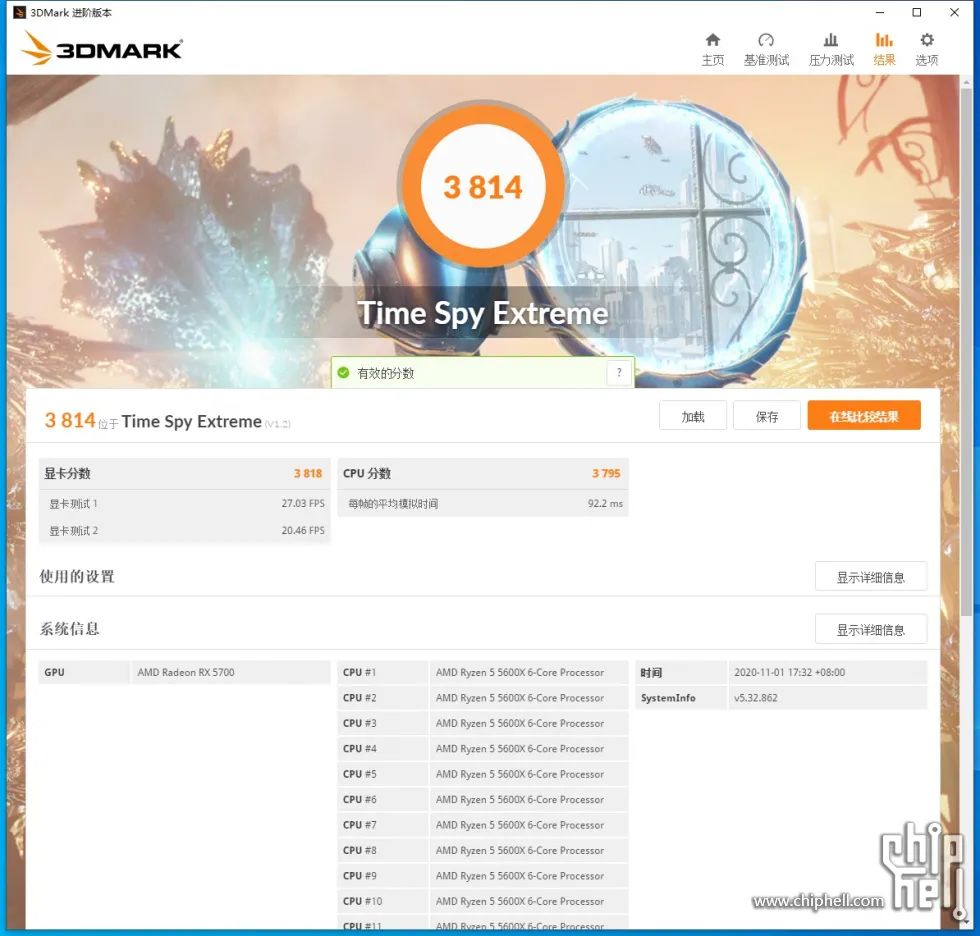Click the 3 814 score circle
Image resolution: width=980 pixels, height=936 pixels.
click(482, 187)
